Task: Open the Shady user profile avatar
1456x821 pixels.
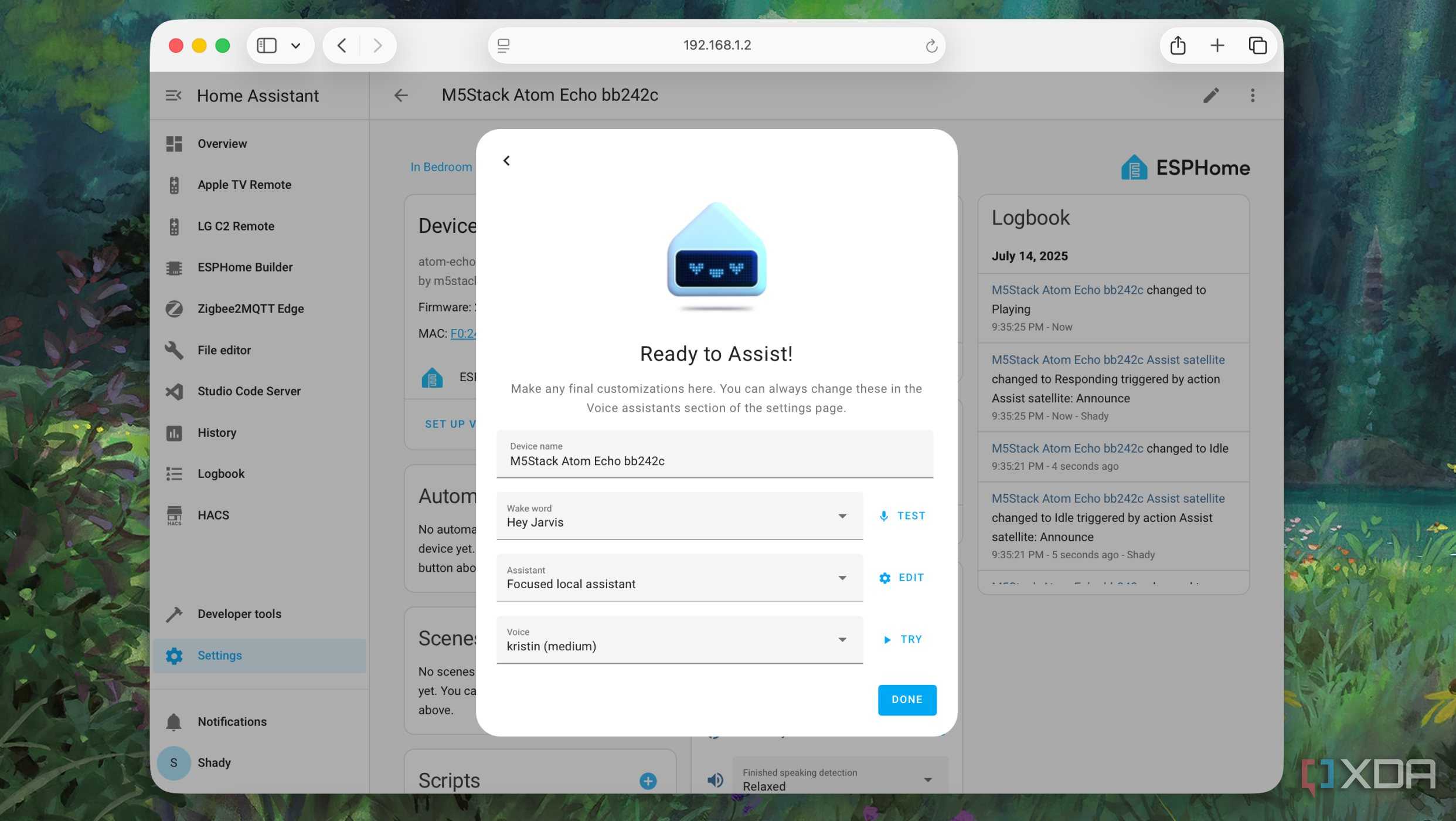Action: 174,763
